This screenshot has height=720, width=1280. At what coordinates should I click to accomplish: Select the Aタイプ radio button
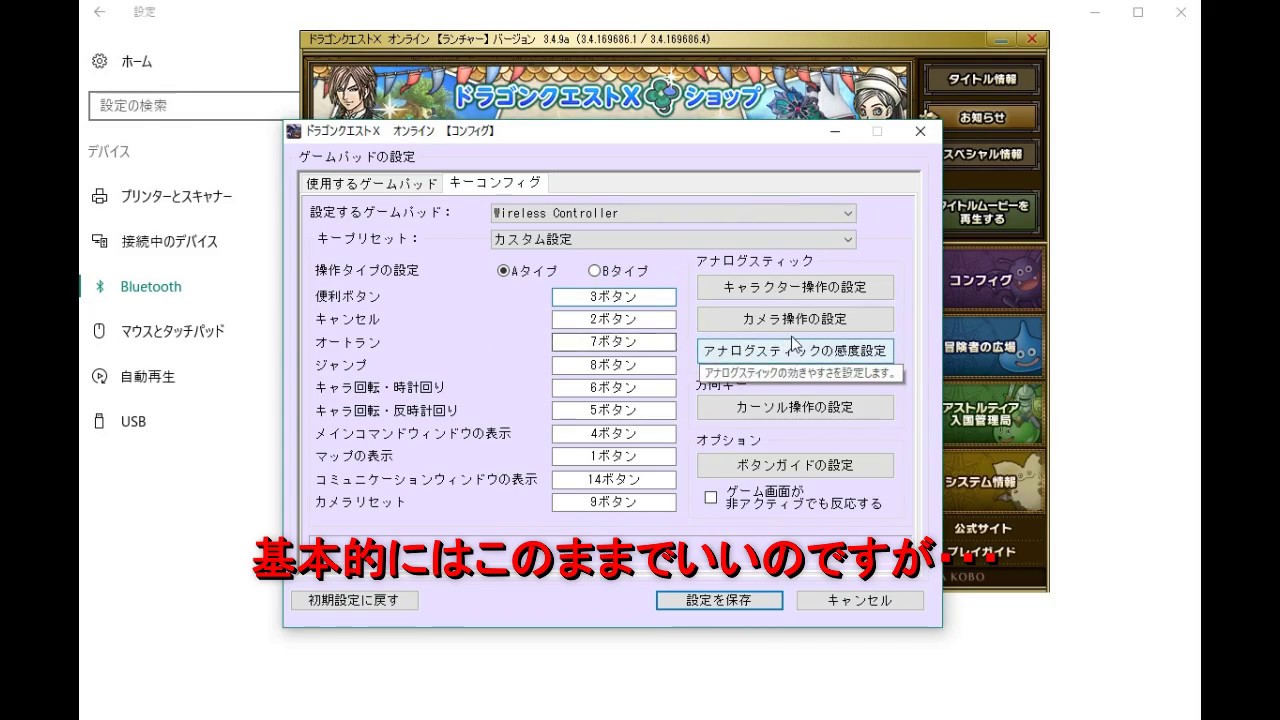503,271
